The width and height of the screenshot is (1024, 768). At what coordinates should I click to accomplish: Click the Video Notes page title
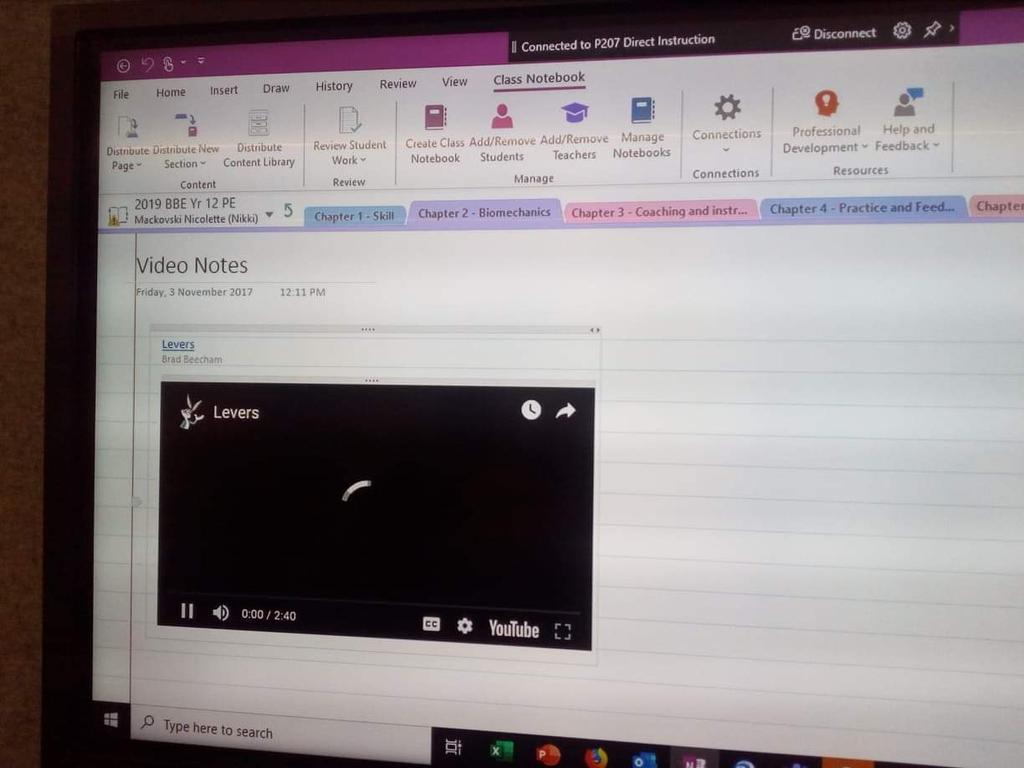[x=191, y=265]
